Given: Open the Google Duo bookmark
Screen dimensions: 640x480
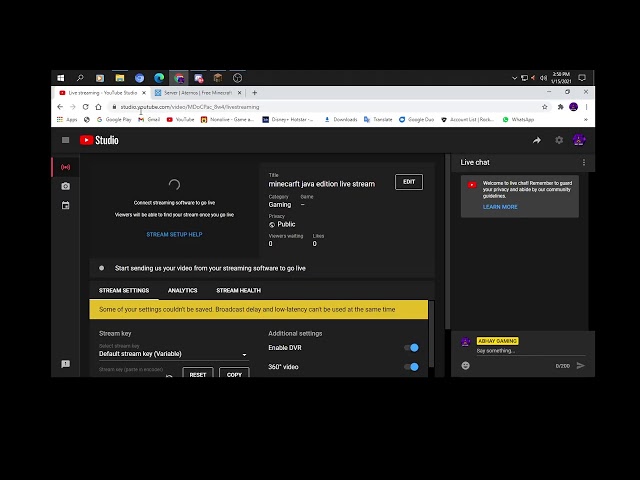Looking at the screenshot, I should point(416,120).
